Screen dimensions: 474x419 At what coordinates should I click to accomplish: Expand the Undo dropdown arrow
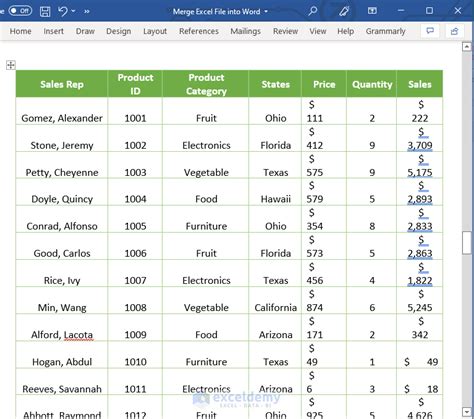tap(73, 11)
